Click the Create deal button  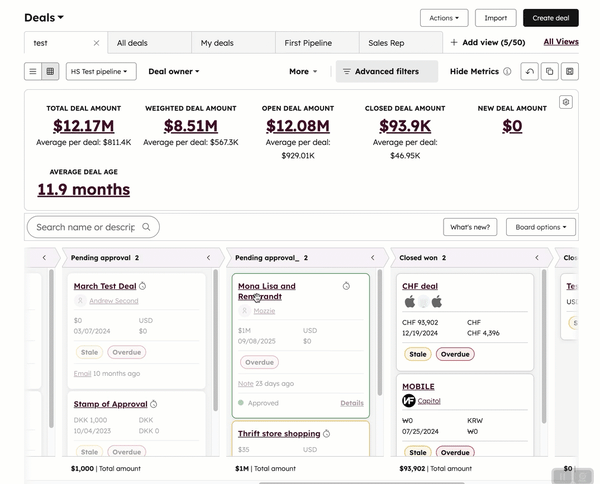click(x=550, y=18)
